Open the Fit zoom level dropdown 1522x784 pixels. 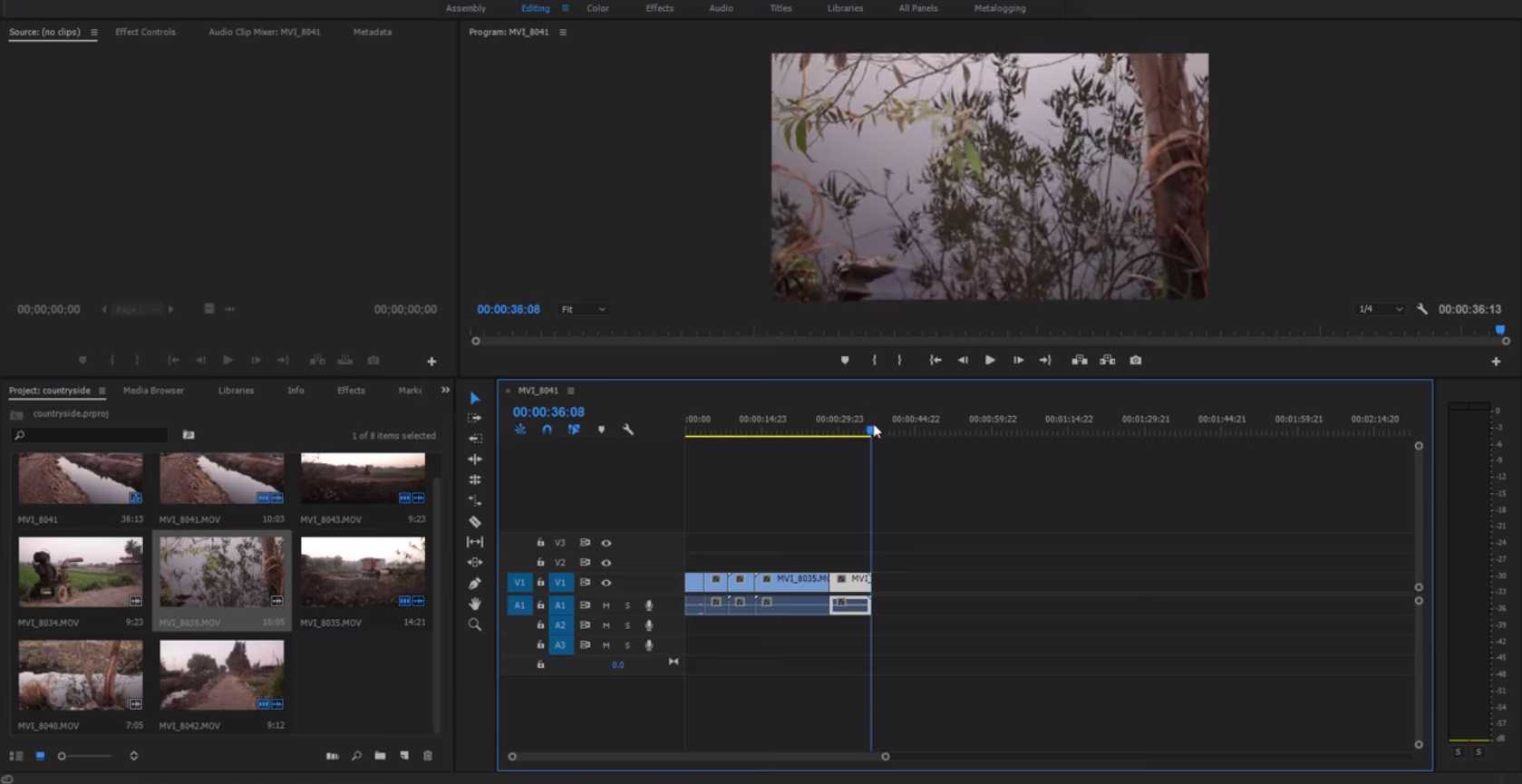[583, 310]
